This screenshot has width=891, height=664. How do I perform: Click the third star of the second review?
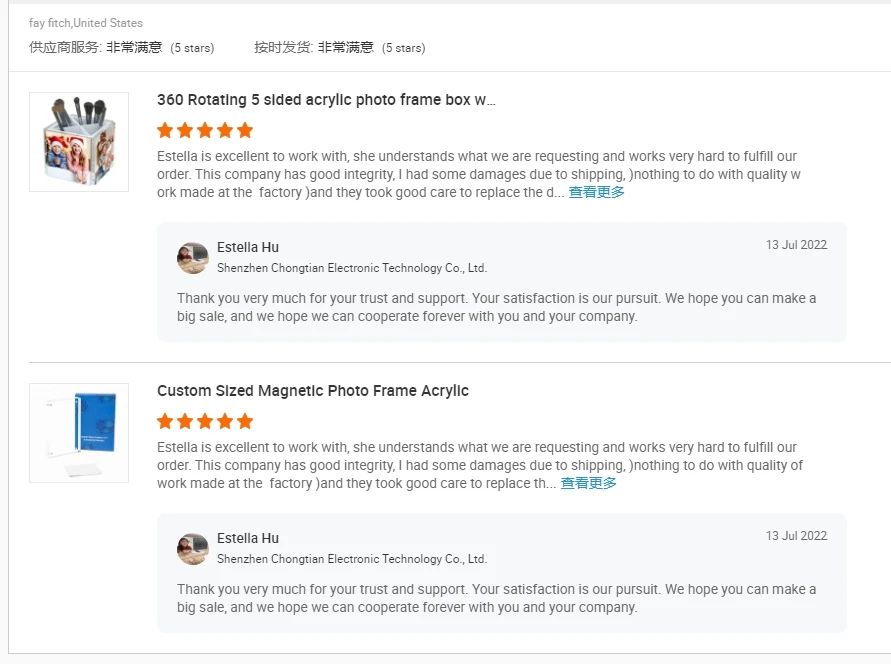point(205,421)
